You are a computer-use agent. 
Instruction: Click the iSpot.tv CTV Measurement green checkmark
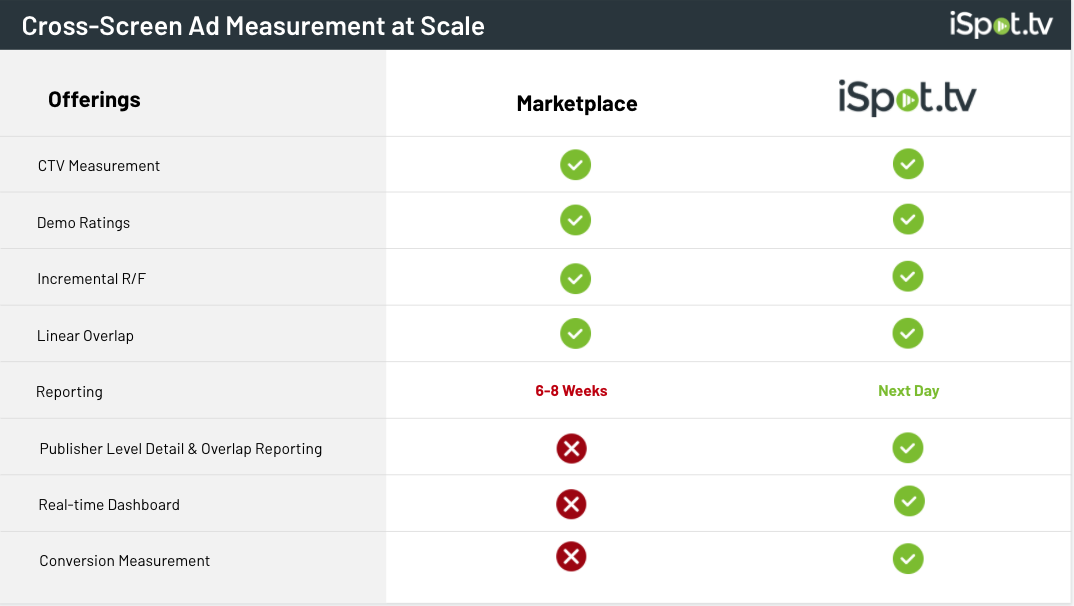908,164
